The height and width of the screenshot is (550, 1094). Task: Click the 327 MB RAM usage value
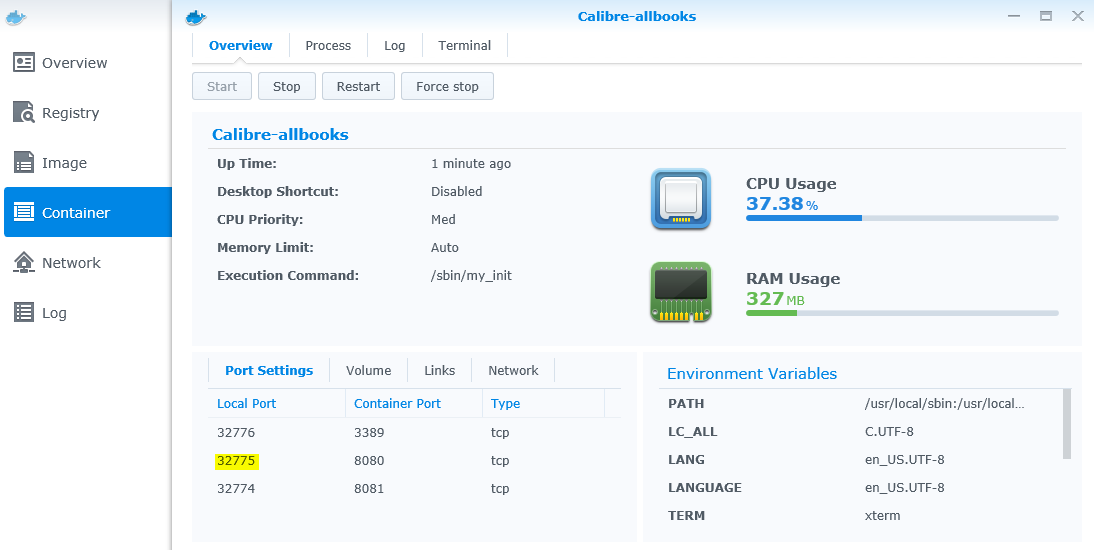point(775,299)
